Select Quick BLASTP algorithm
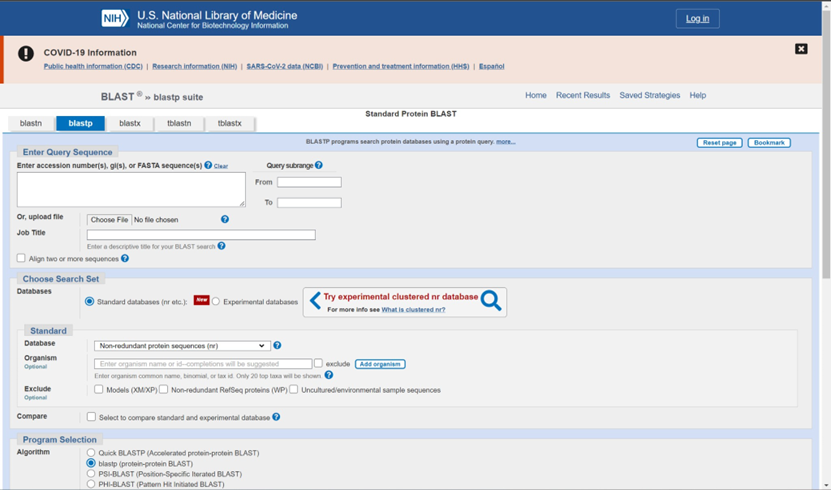 pos(91,453)
